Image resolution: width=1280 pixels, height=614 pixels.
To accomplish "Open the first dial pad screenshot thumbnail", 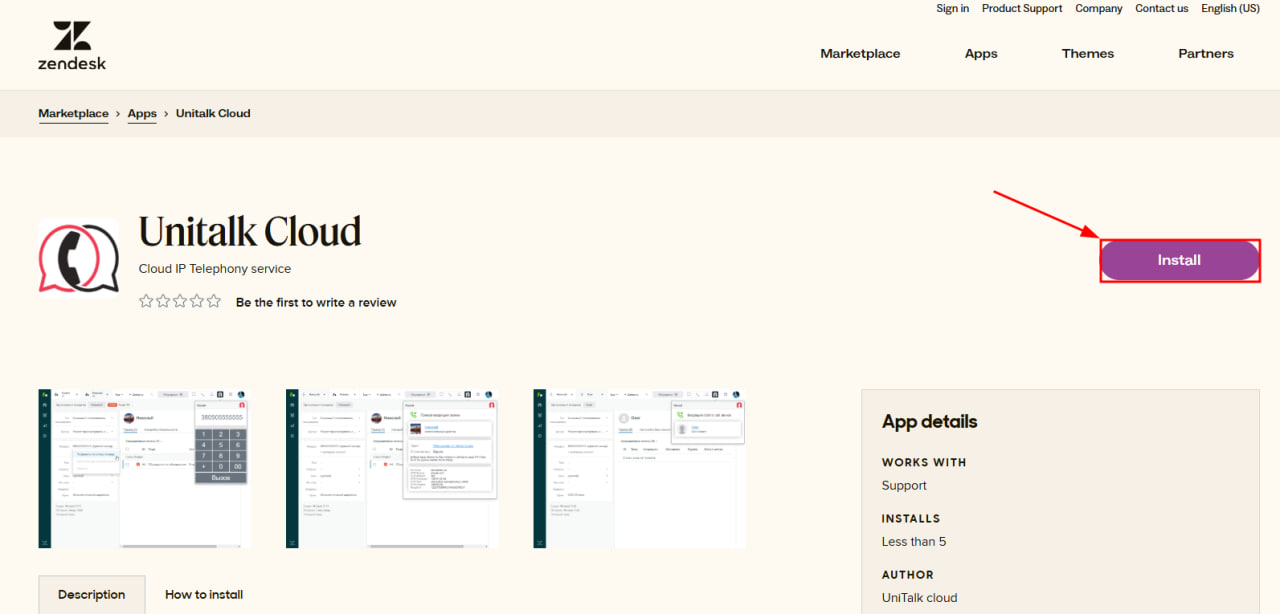I will (145, 468).
